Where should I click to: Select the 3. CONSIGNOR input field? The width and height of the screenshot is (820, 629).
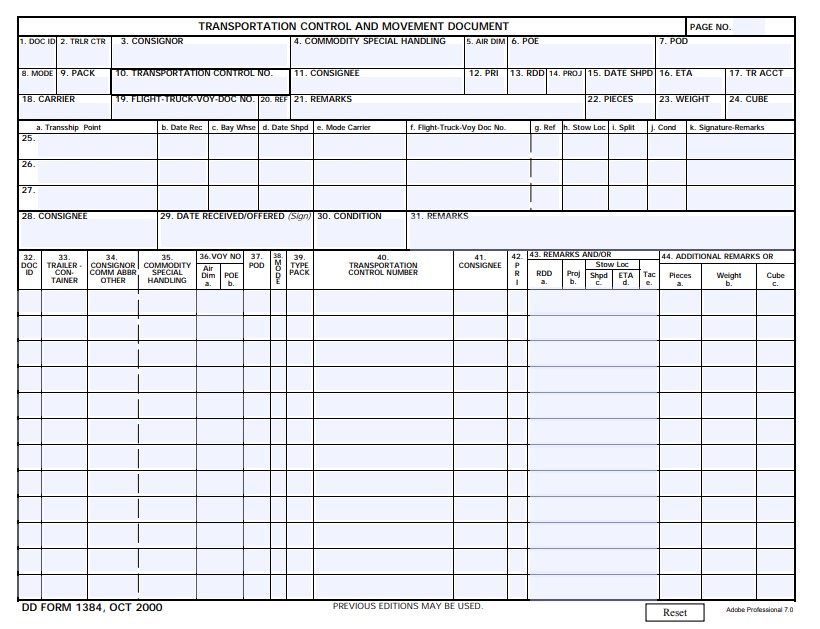tap(201, 56)
